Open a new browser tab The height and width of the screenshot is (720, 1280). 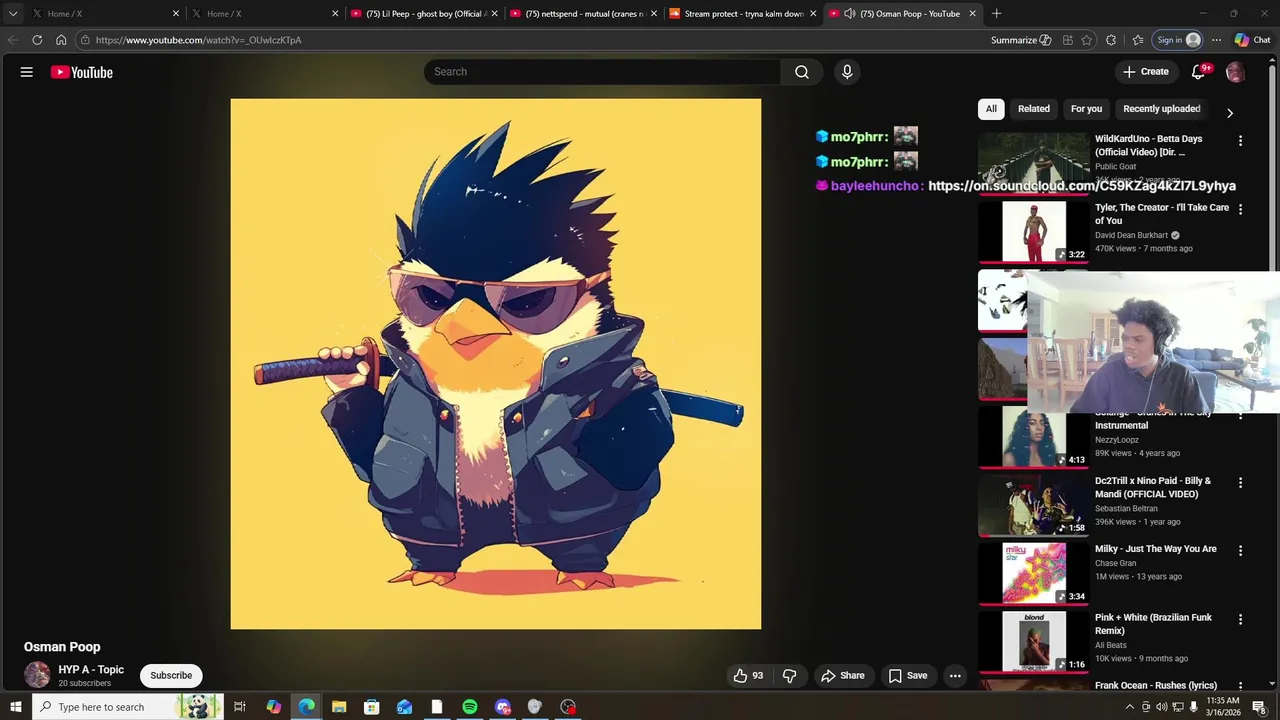pyautogui.click(x=996, y=14)
